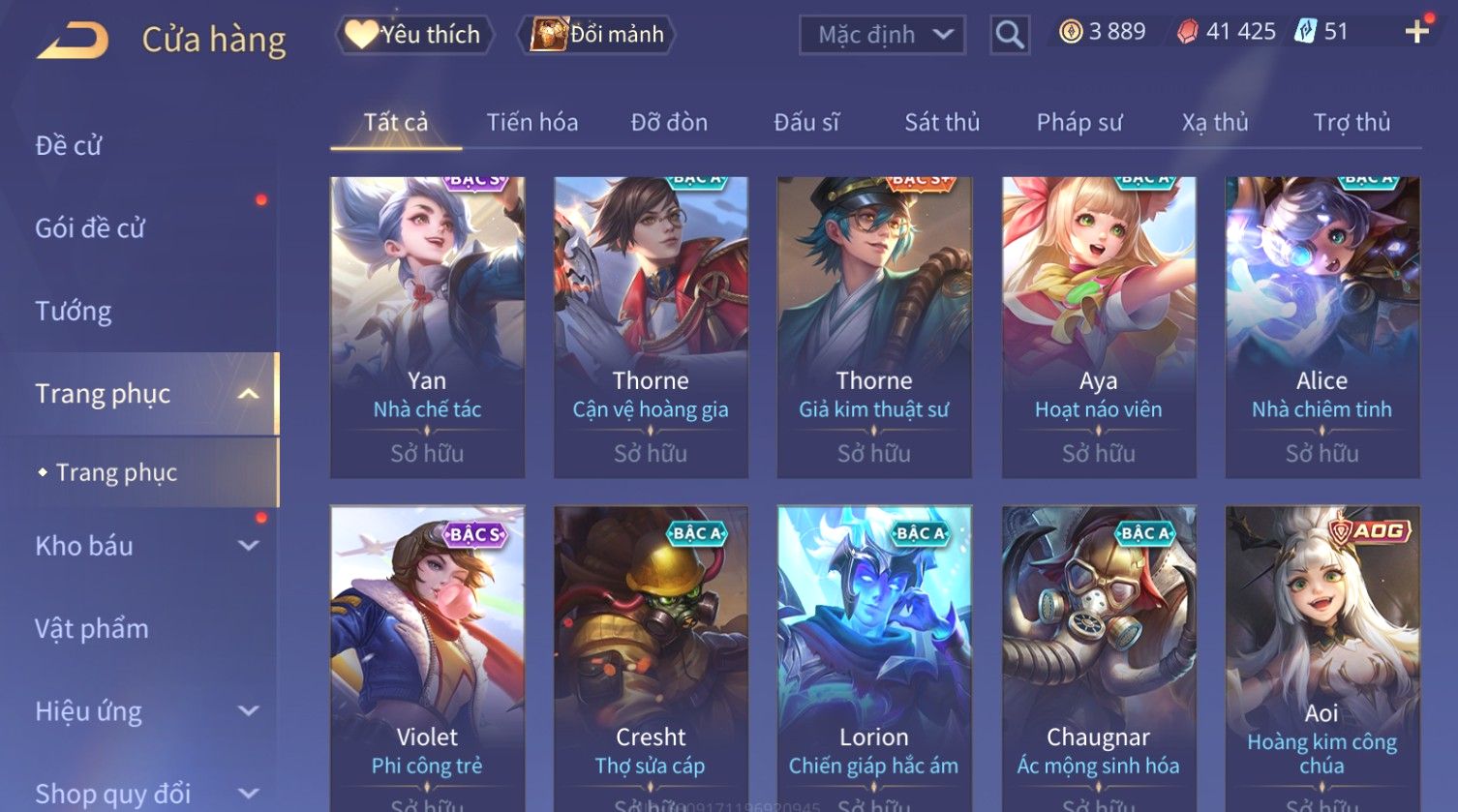This screenshot has height=812, width=1458.
Task: Open the search magnifier icon
Action: tap(1009, 35)
